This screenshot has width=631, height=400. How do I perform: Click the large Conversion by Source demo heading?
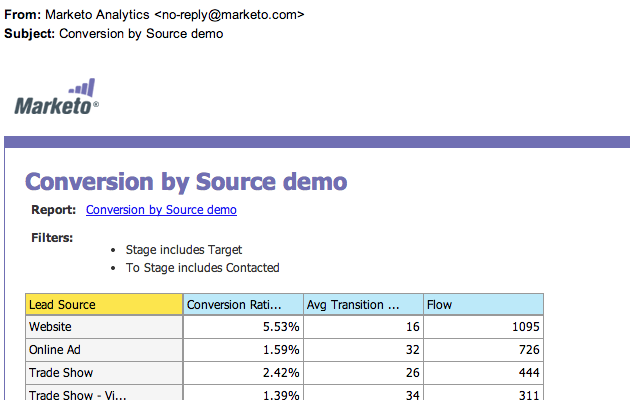click(x=186, y=182)
